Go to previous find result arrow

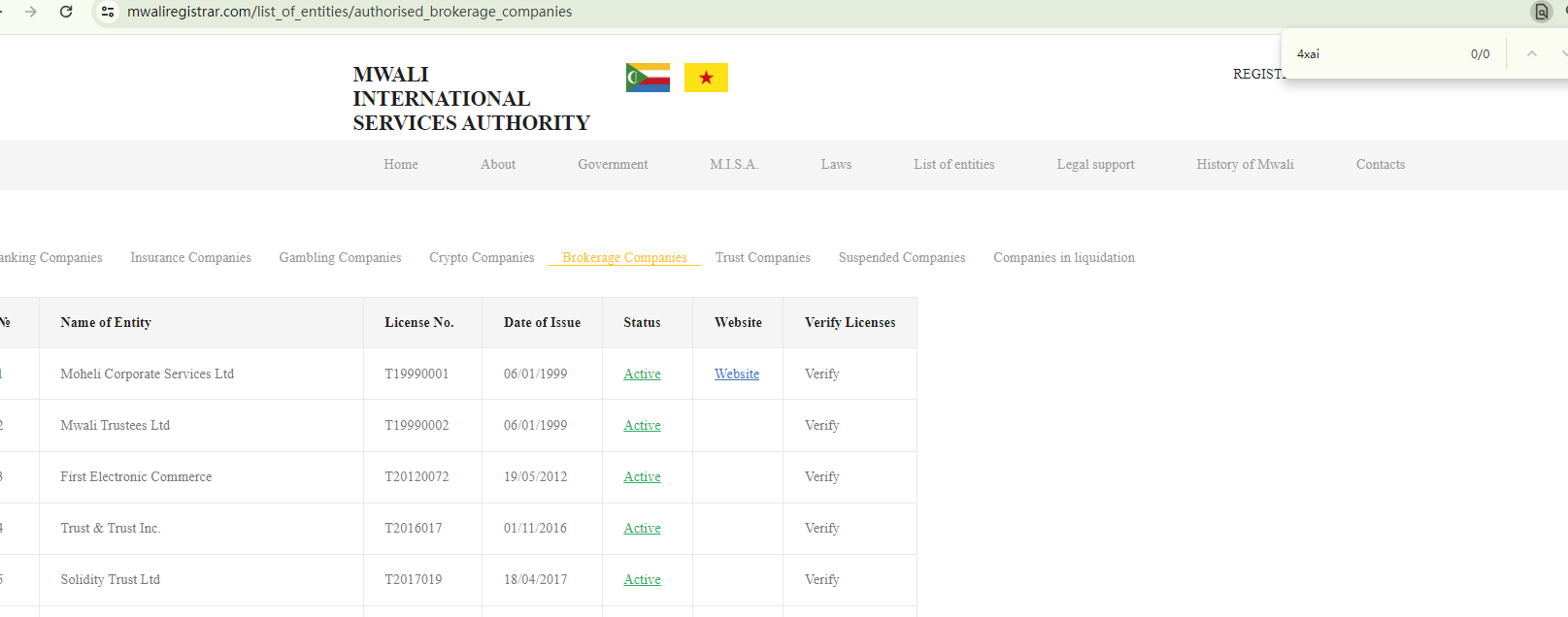point(1532,53)
